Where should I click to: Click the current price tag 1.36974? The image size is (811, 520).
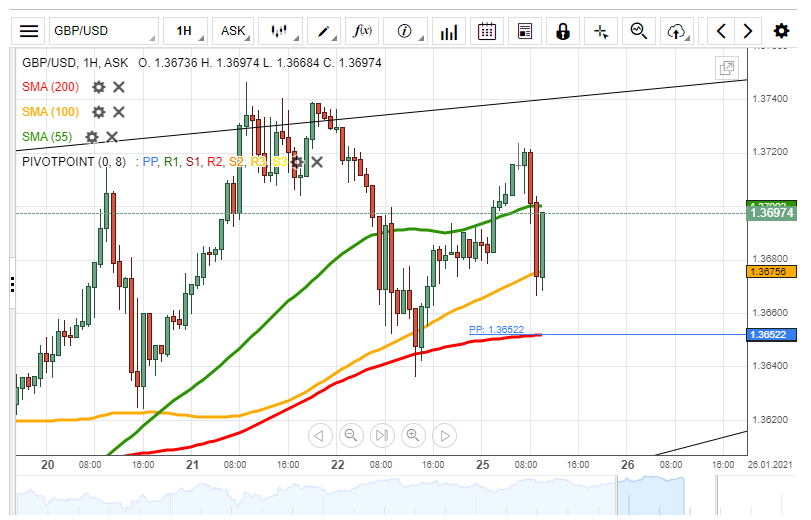[x=771, y=213]
